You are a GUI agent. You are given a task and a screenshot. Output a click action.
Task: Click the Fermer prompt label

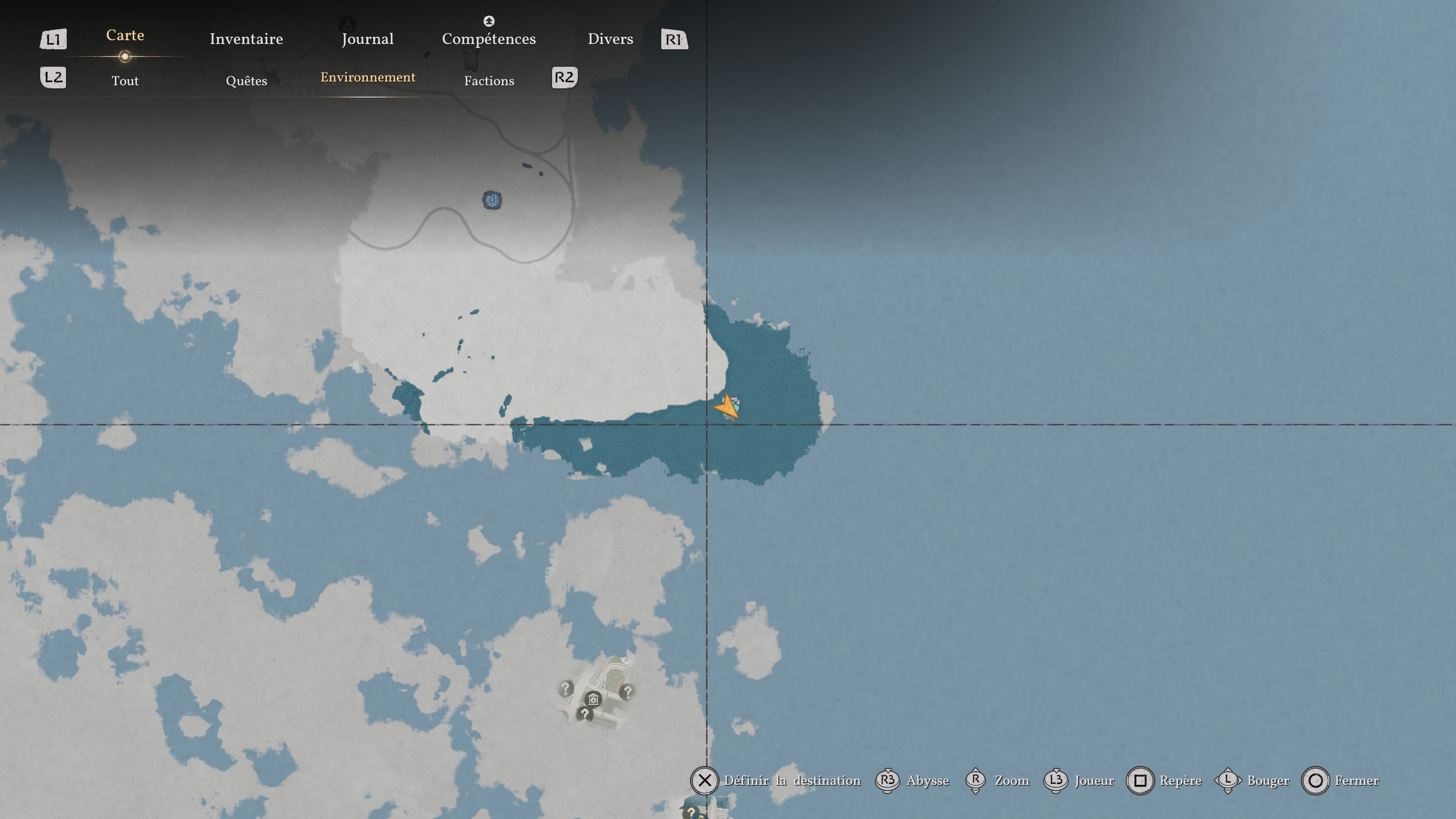(1357, 781)
